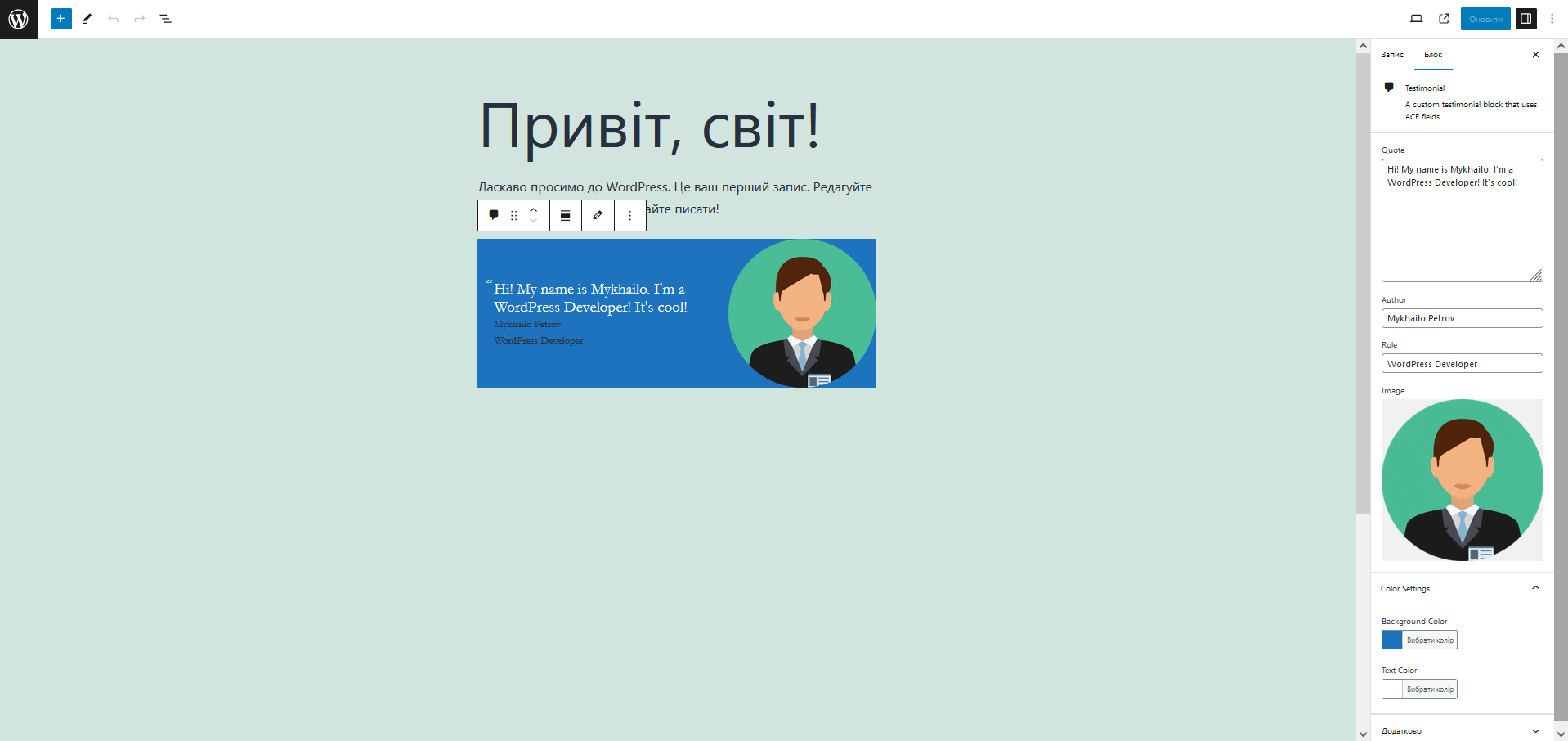Edit the Author field with Mykhailo Petrov
1568x741 pixels.
(x=1463, y=318)
